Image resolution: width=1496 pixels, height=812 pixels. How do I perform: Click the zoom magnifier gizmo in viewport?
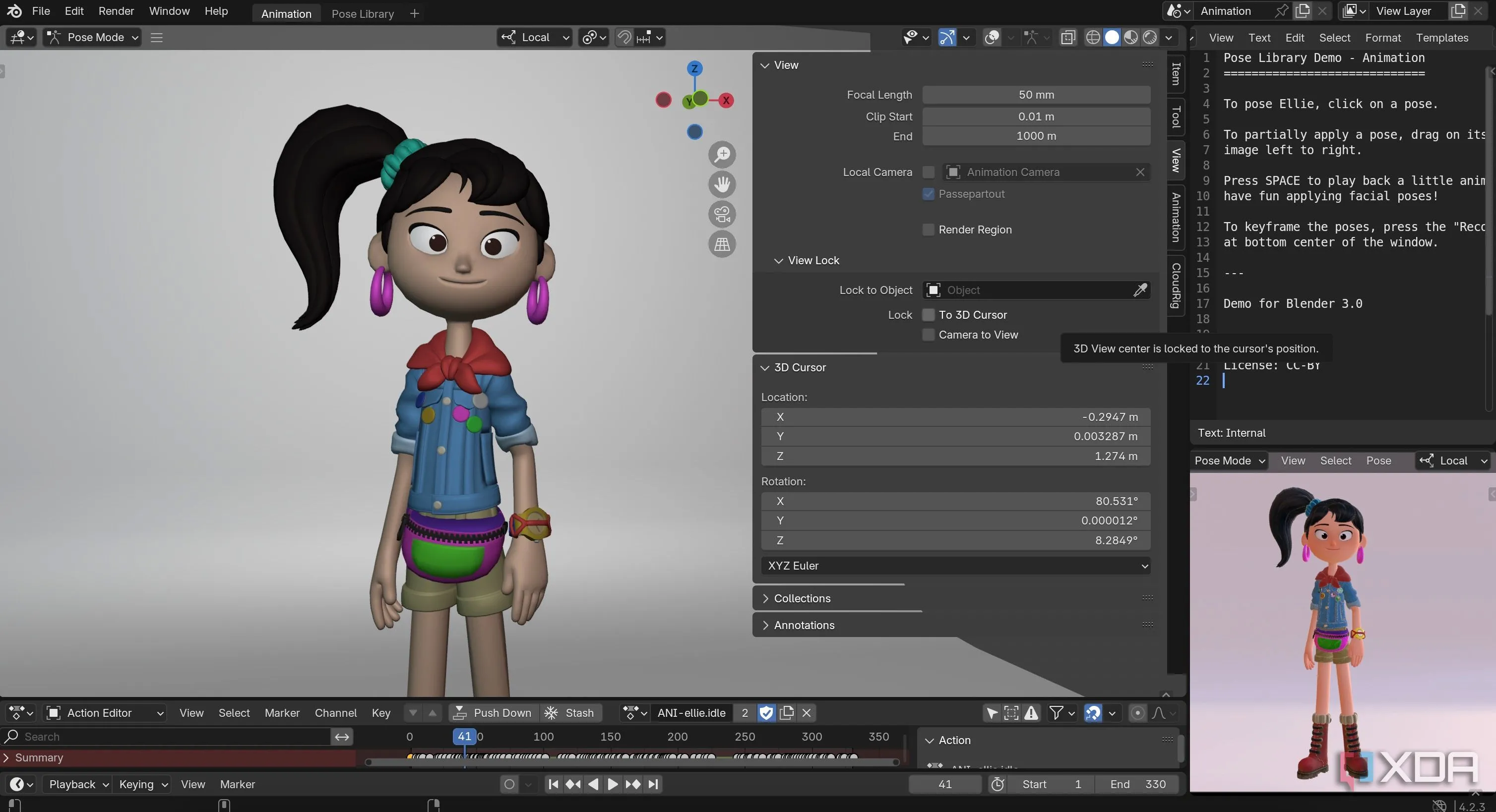pos(722,155)
